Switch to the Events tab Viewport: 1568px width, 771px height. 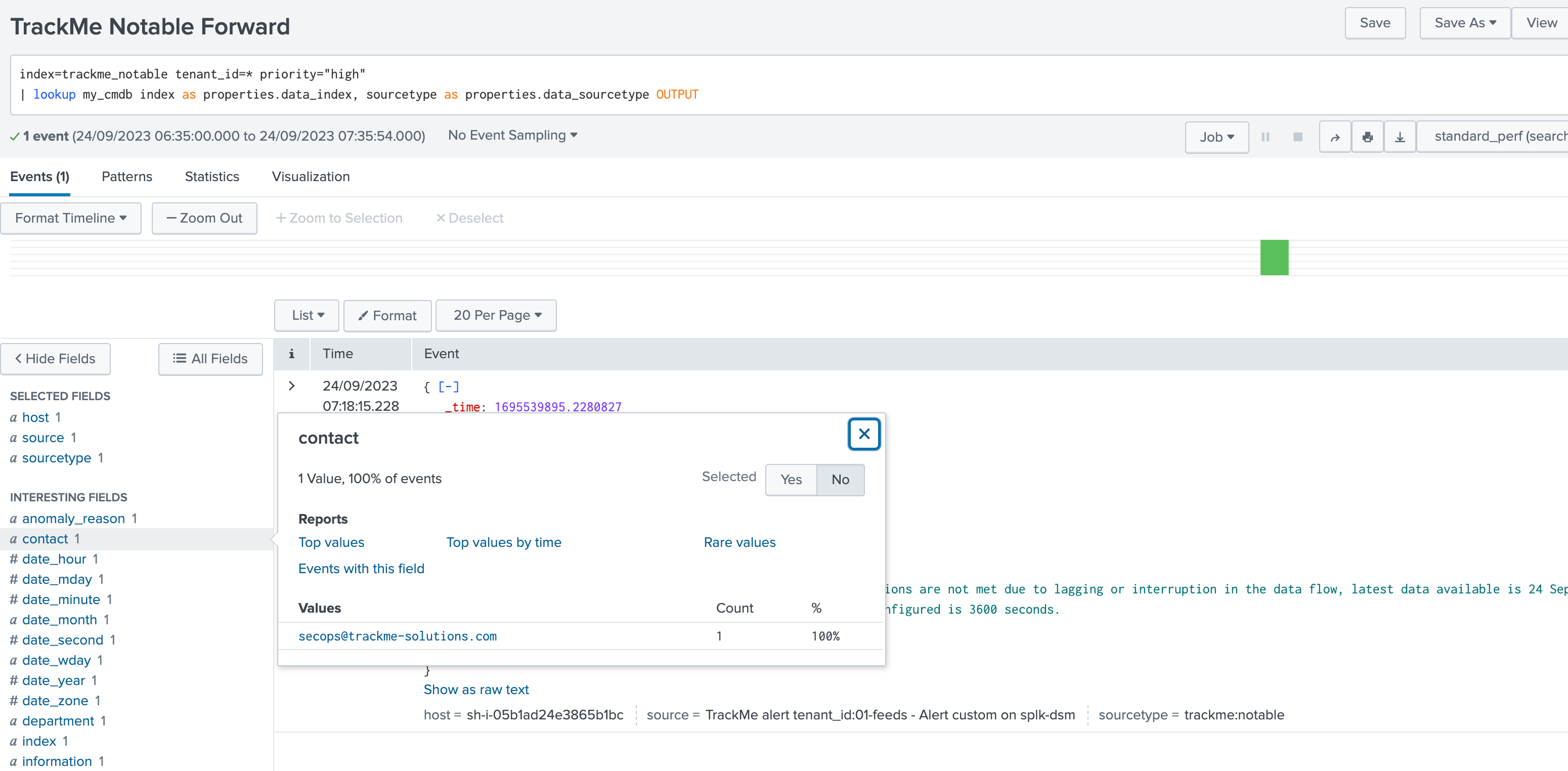coord(39,177)
